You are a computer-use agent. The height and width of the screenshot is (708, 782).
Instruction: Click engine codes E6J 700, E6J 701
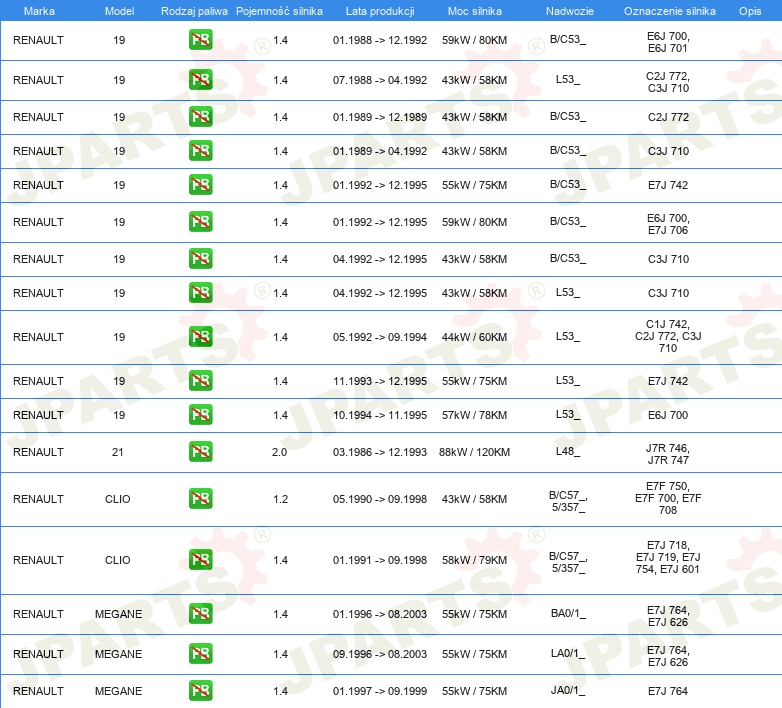pos(668,42)
